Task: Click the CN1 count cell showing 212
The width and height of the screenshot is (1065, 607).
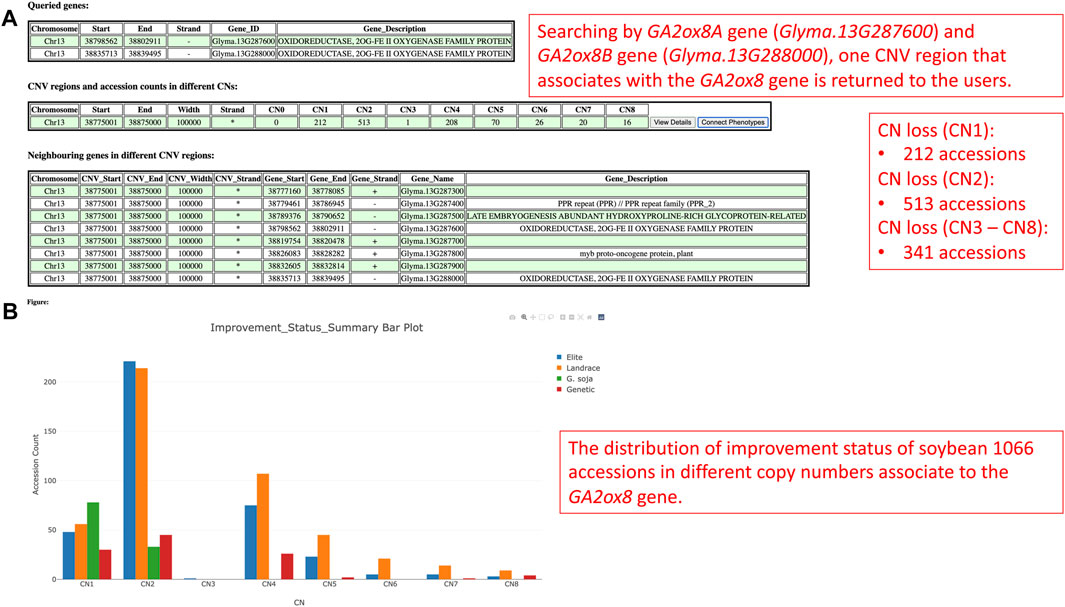Action: coord(320,123)
